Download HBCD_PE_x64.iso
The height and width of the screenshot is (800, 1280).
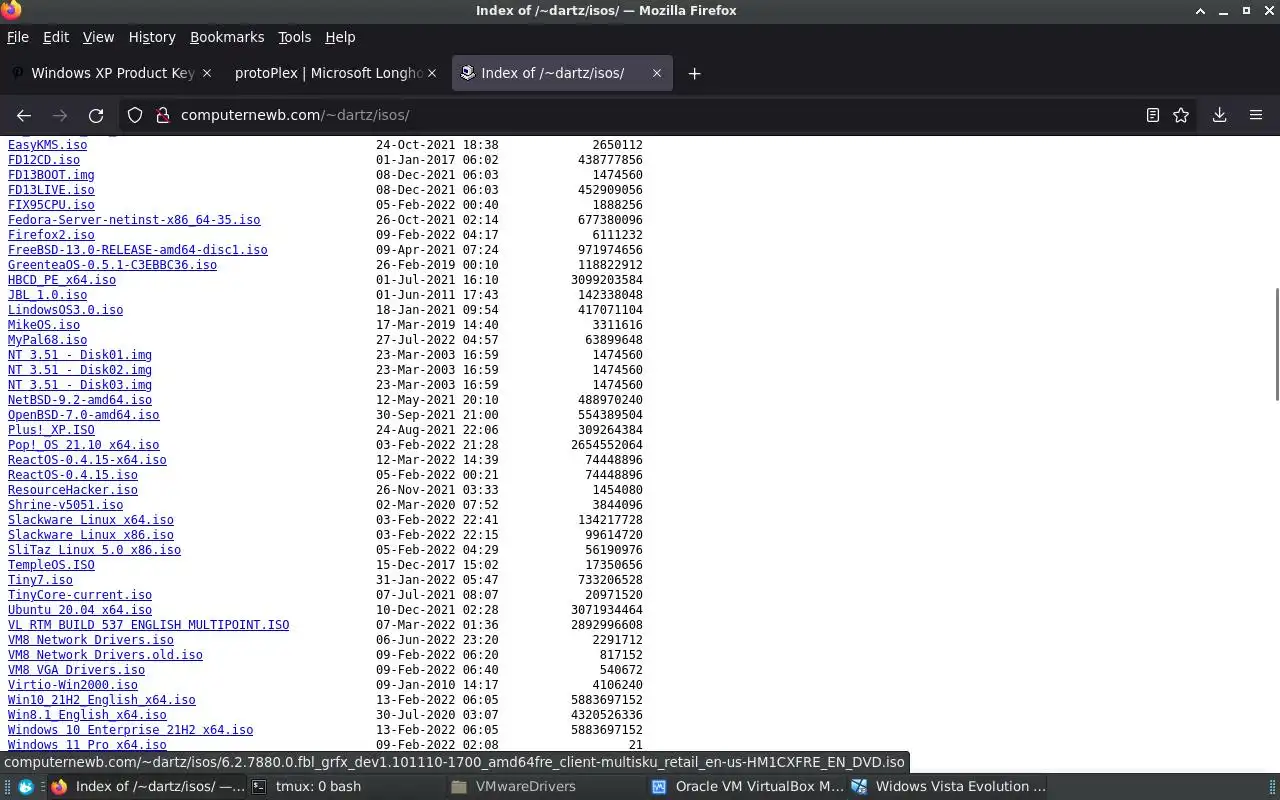(62, 280)
